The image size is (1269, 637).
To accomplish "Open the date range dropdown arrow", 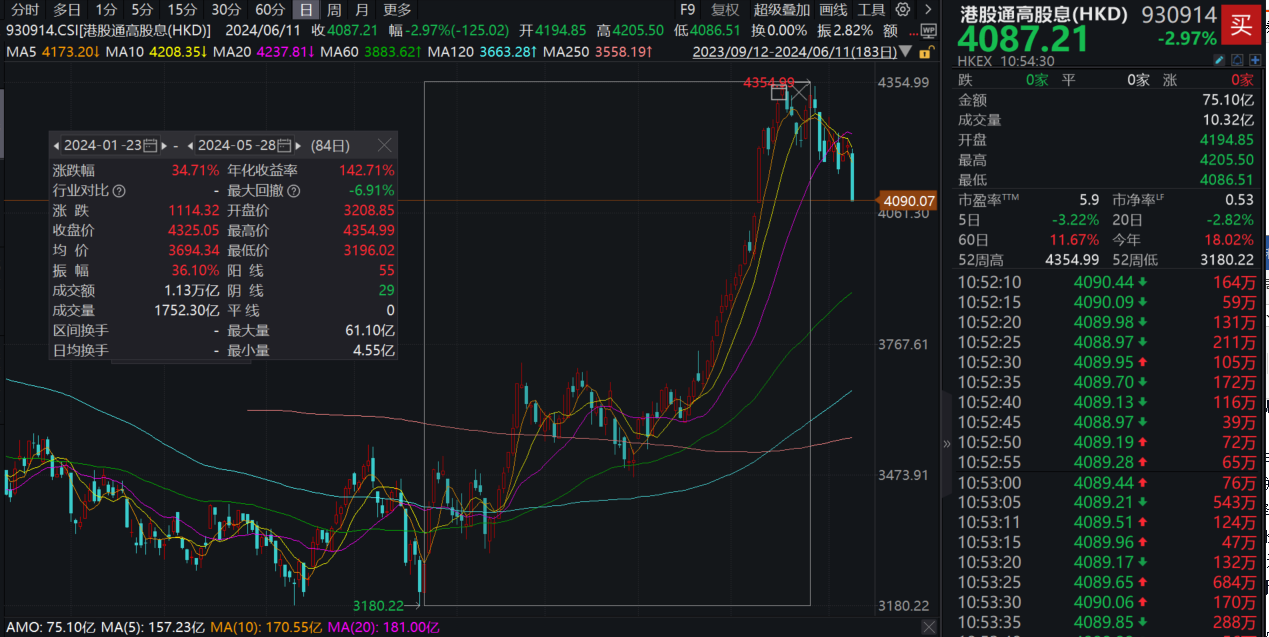I will (905, 52).
